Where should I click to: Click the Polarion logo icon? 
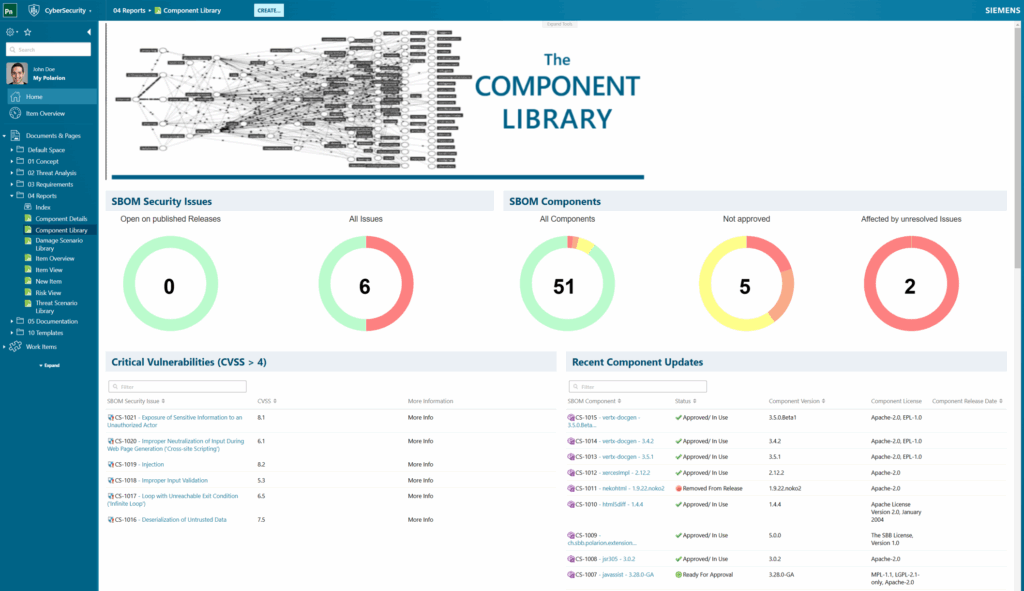coord(10,10)
